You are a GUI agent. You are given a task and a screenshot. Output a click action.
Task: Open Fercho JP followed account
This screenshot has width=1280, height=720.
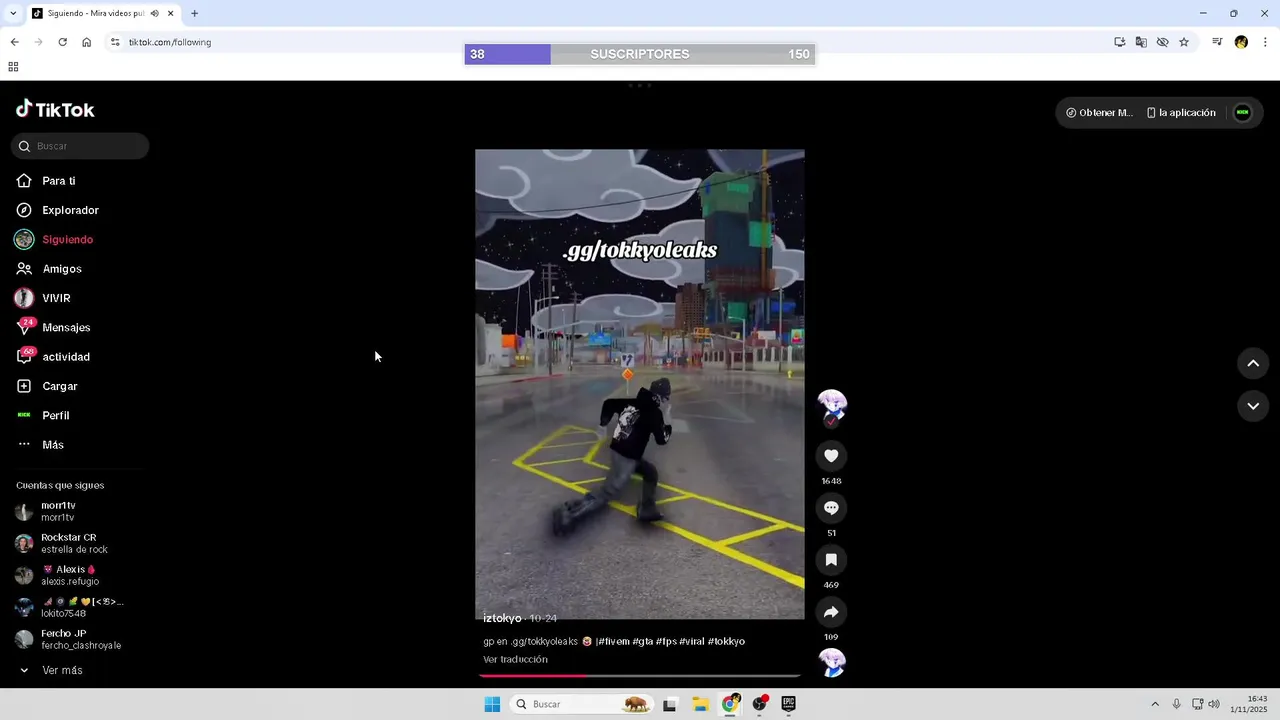click(70, 639)
